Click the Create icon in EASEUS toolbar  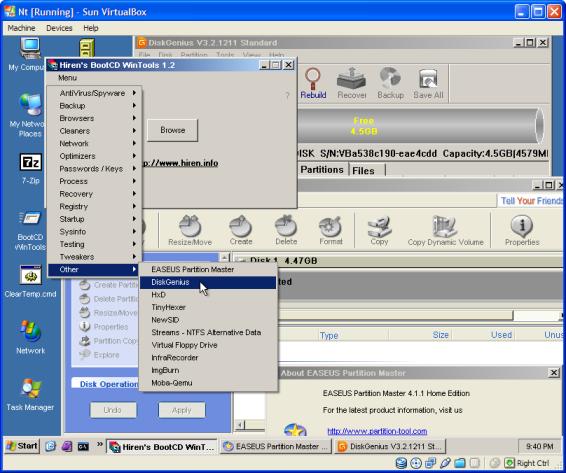(x=241, y=230)
